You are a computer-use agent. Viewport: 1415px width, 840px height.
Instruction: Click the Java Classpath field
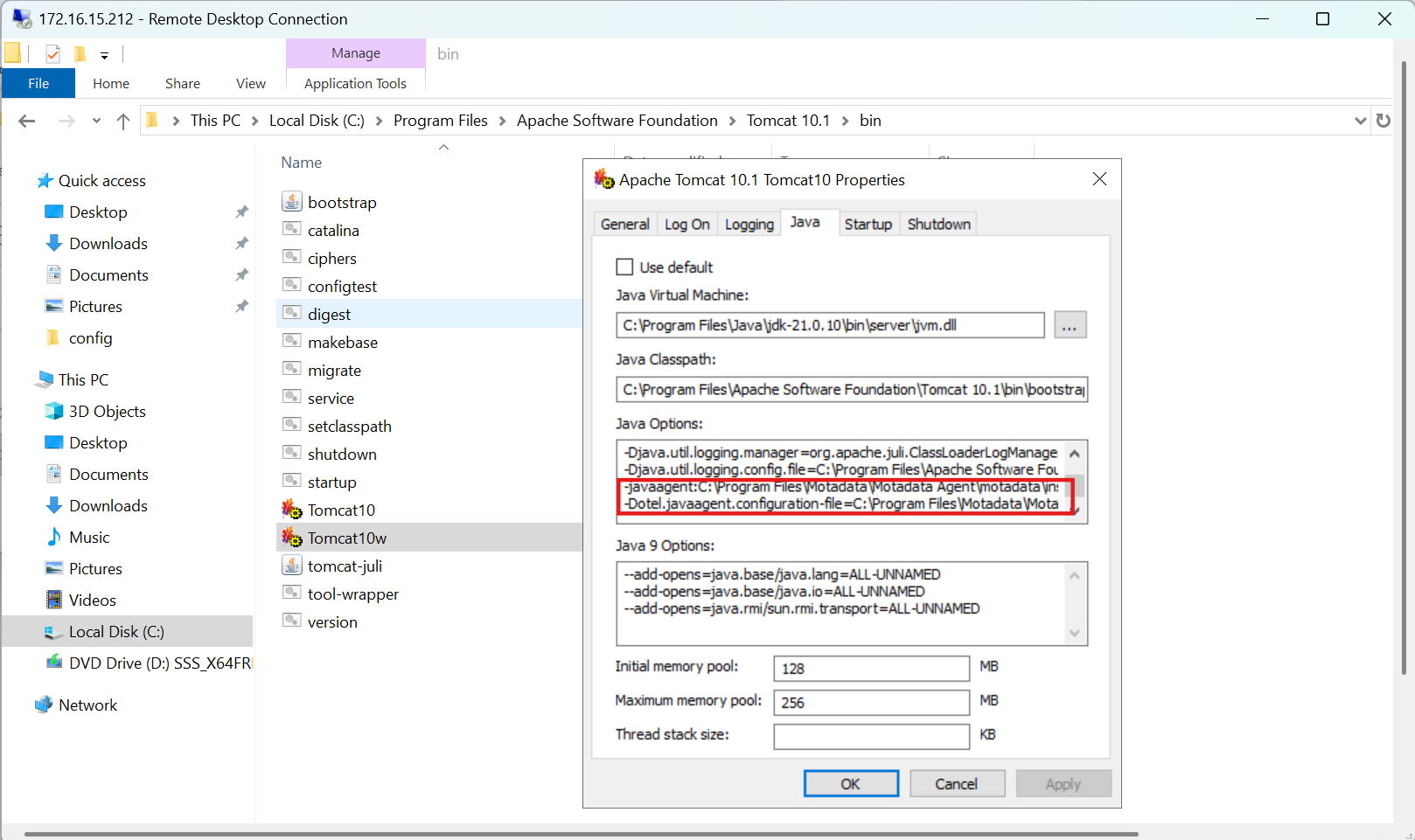852,389
